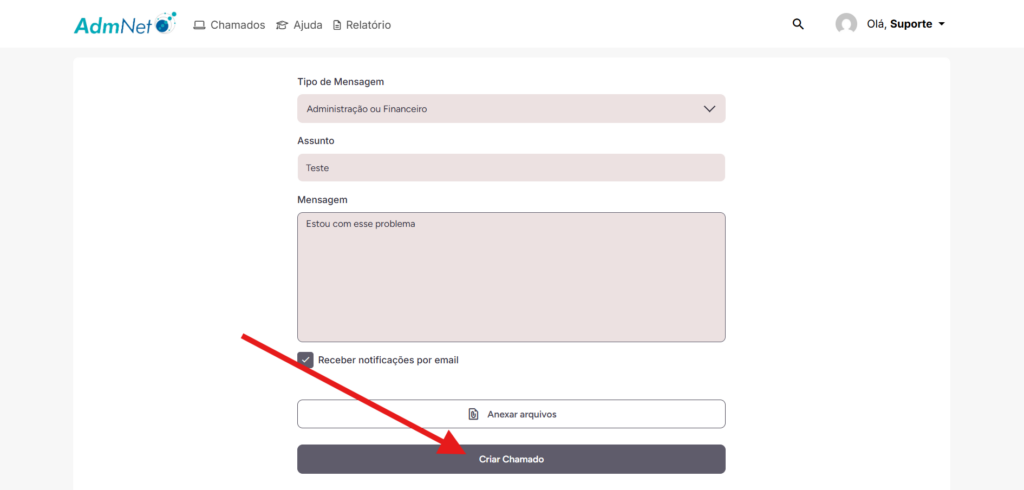Click the graduation cap Ajuda icon
The image size is (1024, 490).
pos(282,25)
